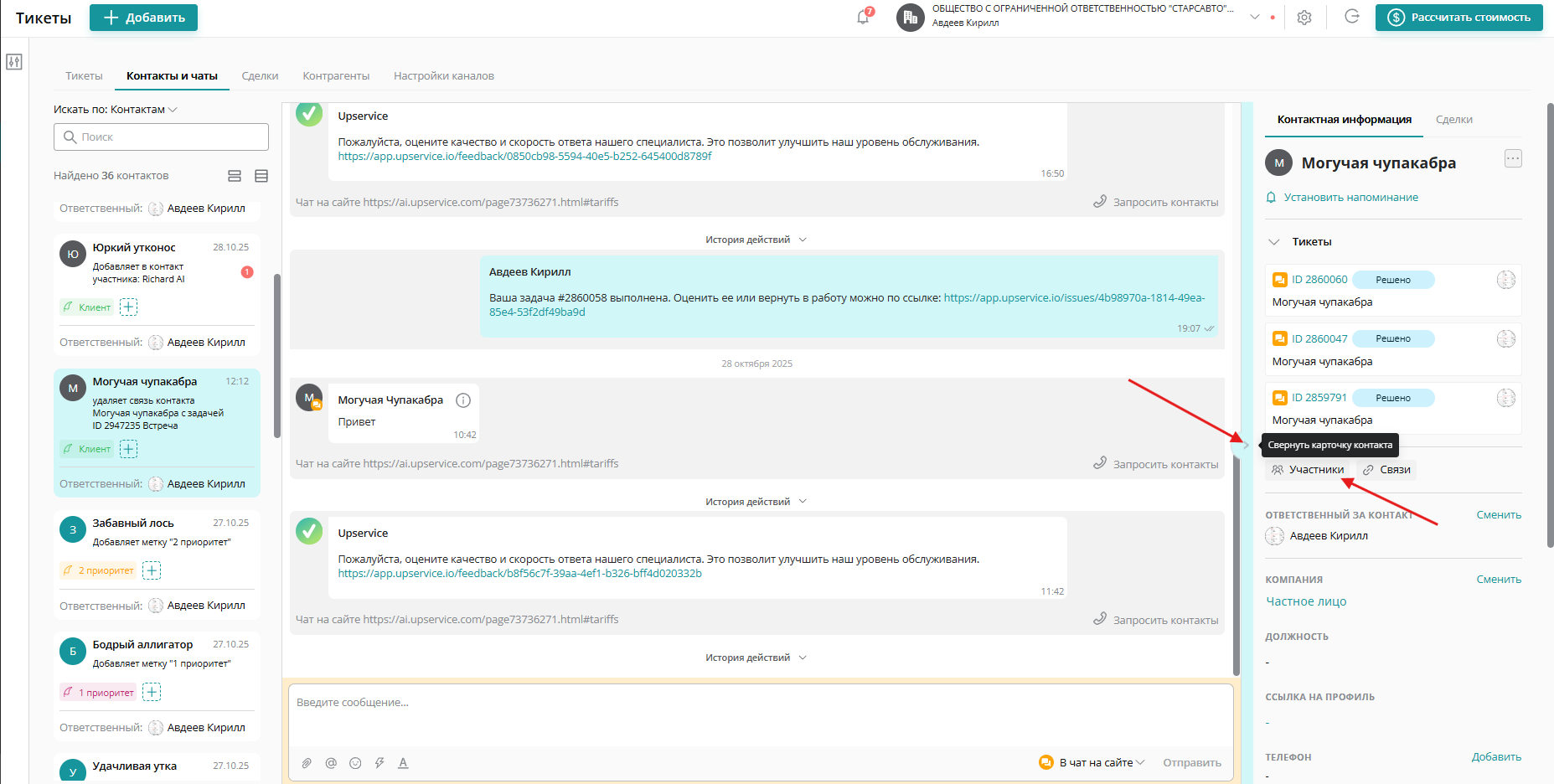1554x784 pixels.
Task: Switch to the Сделки tab in contact panel
Action: (x=1454, y=119)
